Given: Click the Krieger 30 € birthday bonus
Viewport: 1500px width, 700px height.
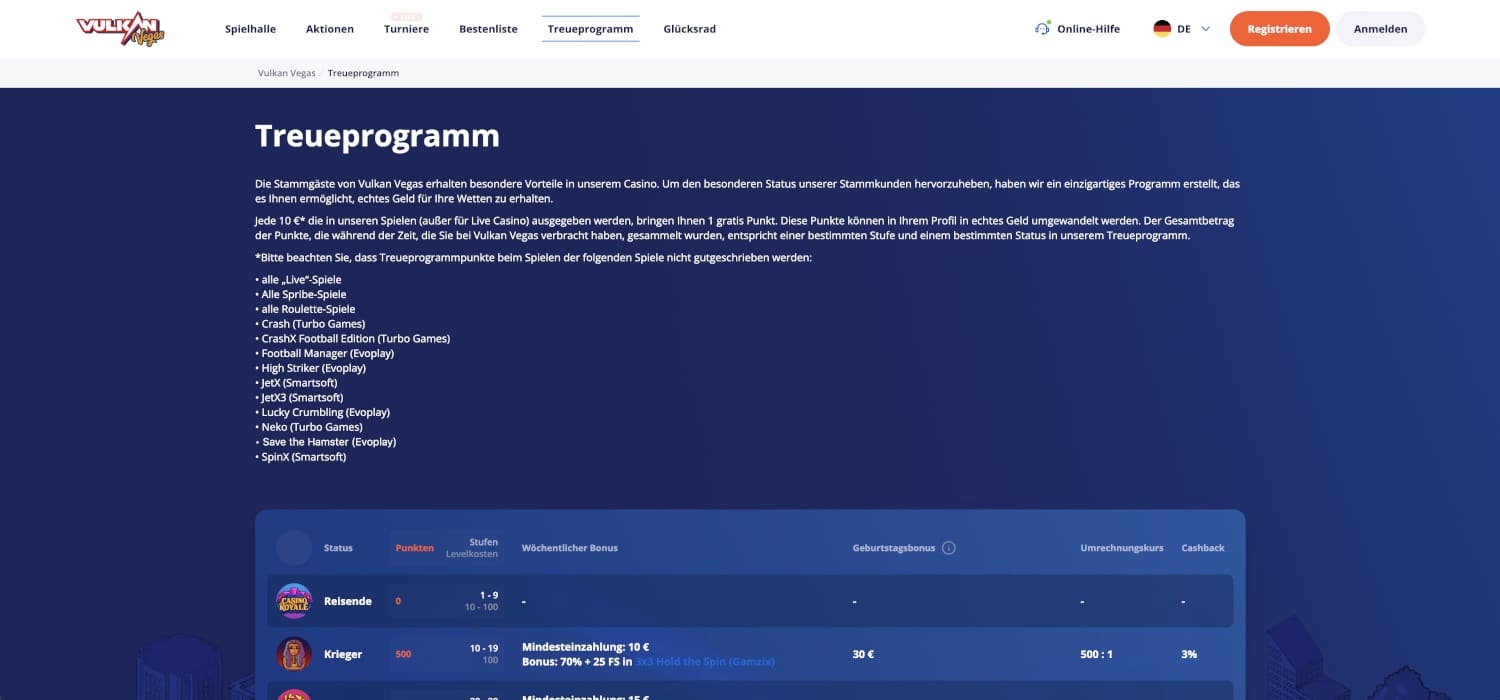Looking at the screenshot, I should tap(863, 654).
